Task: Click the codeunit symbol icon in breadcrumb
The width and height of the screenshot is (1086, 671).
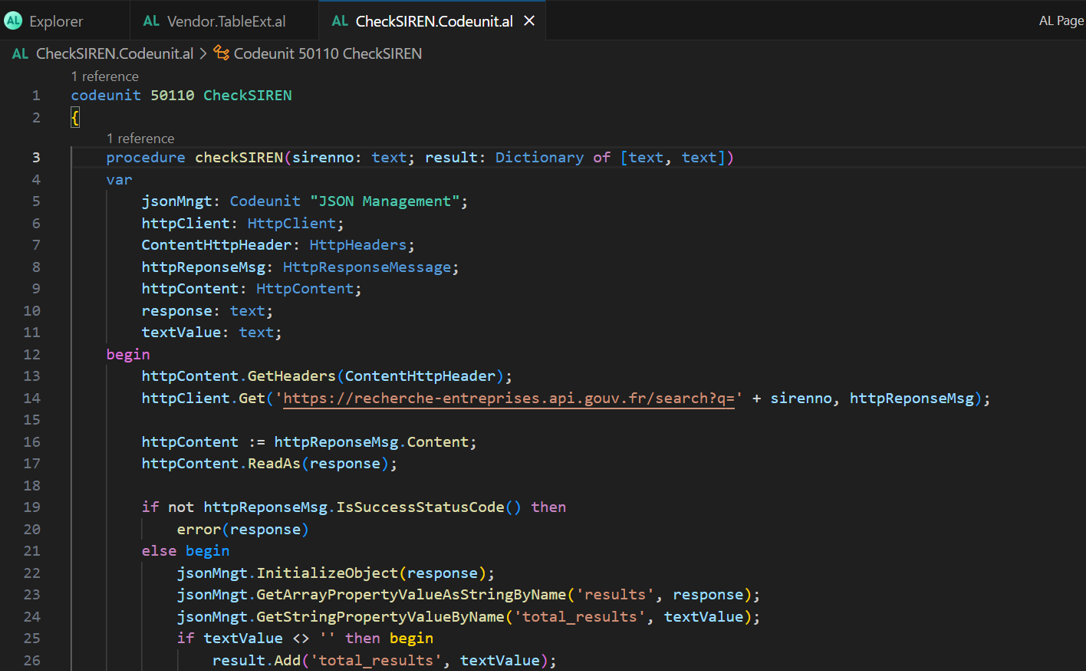Action: click(221, 54)
